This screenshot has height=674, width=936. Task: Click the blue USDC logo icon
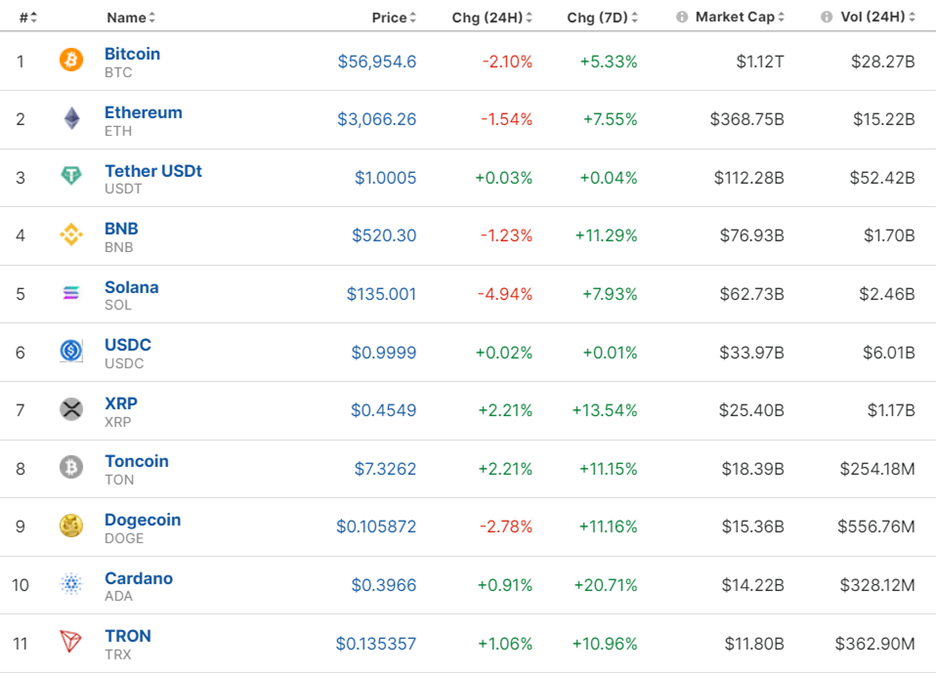click(x=71, y=350)
